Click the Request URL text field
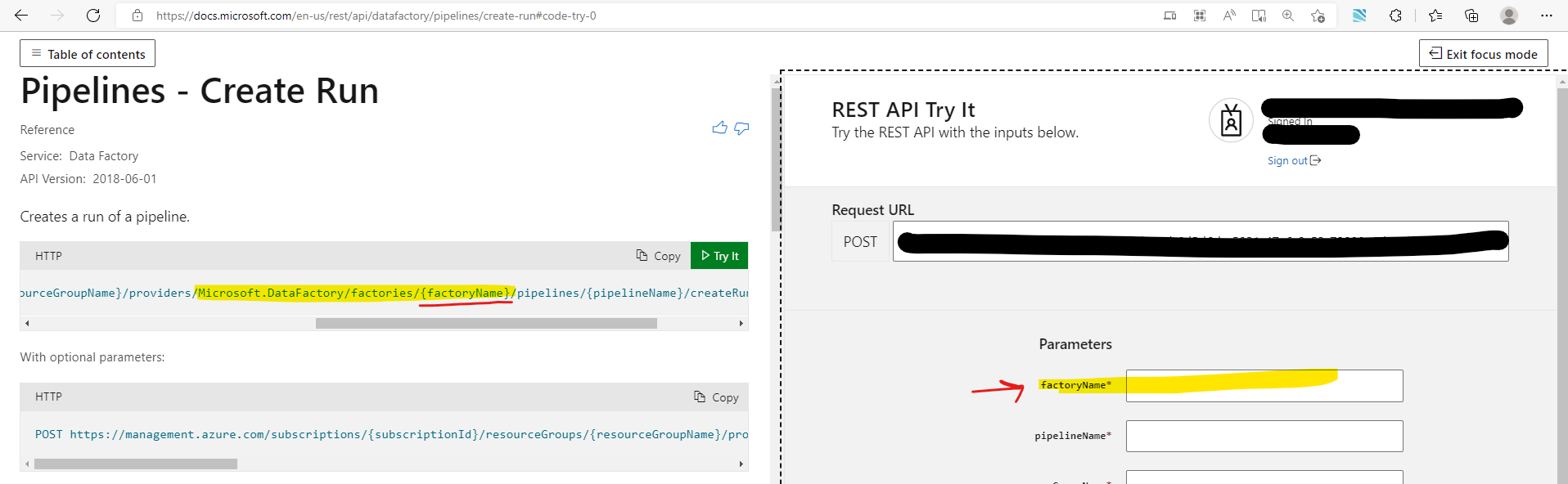1568x484 pixels. [x=1201, y=241]
